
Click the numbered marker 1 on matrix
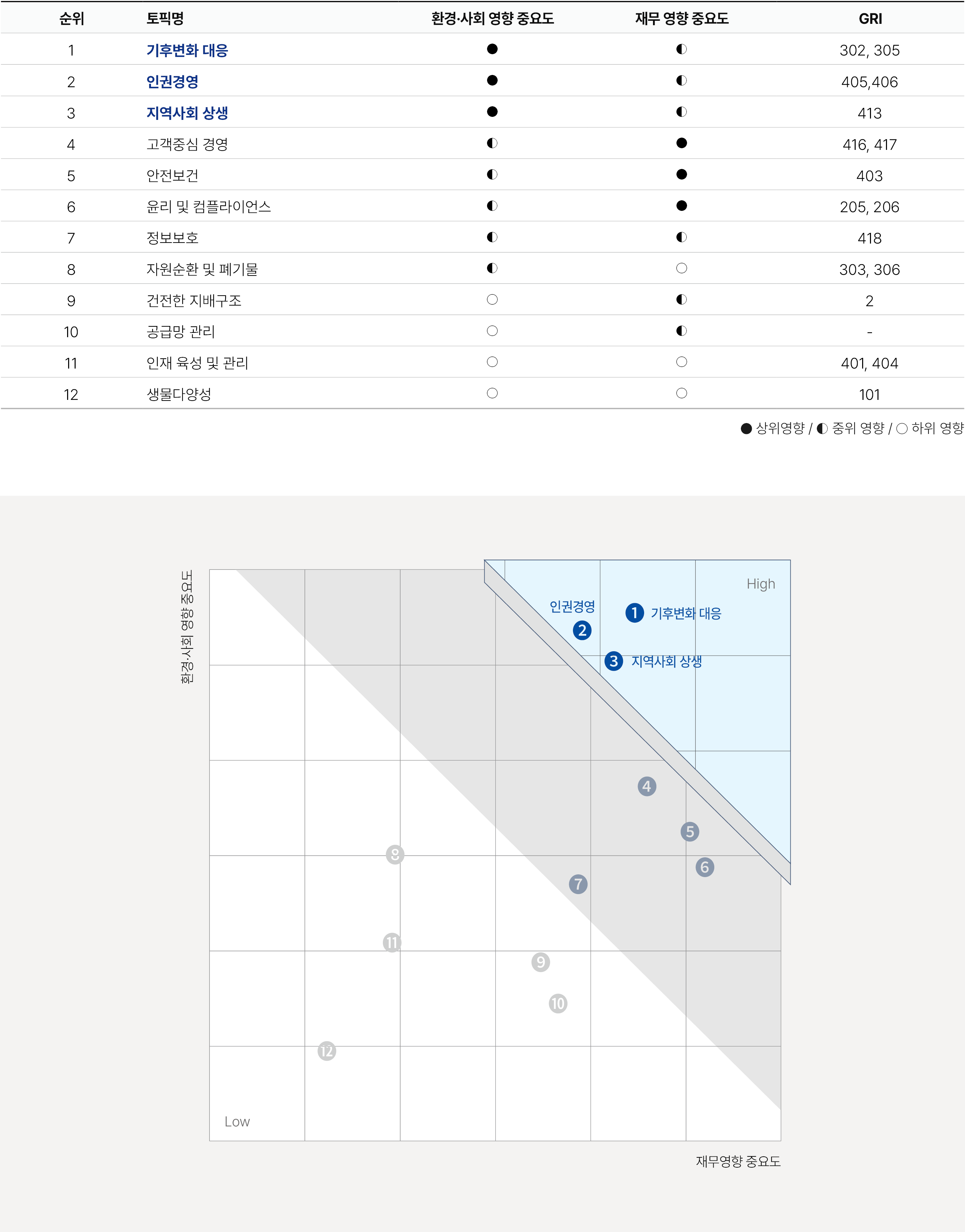(635, 613)
